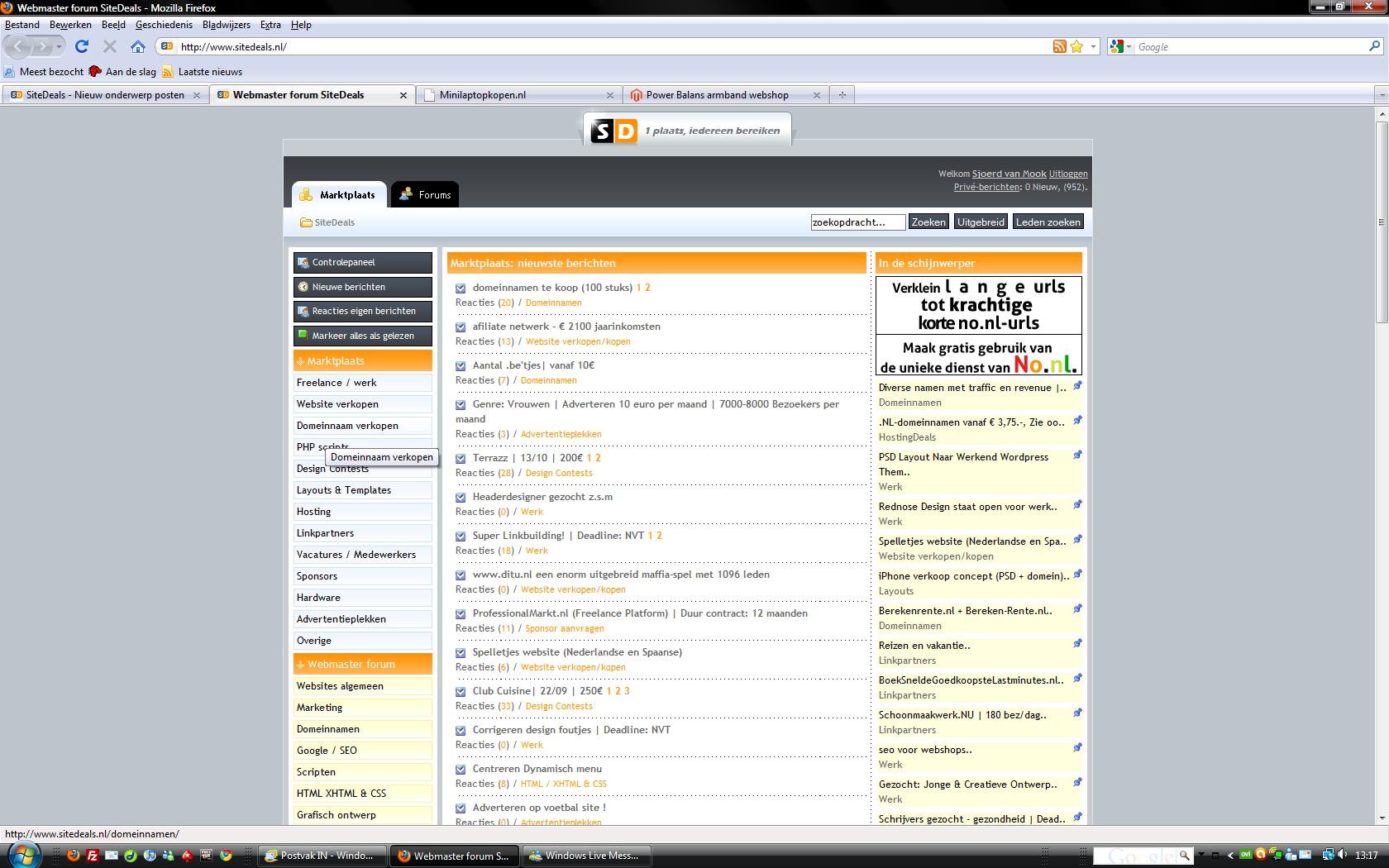
Task: Click the SD SiteDeals logo
Action: pyautogui.click(x=614, y=131)
